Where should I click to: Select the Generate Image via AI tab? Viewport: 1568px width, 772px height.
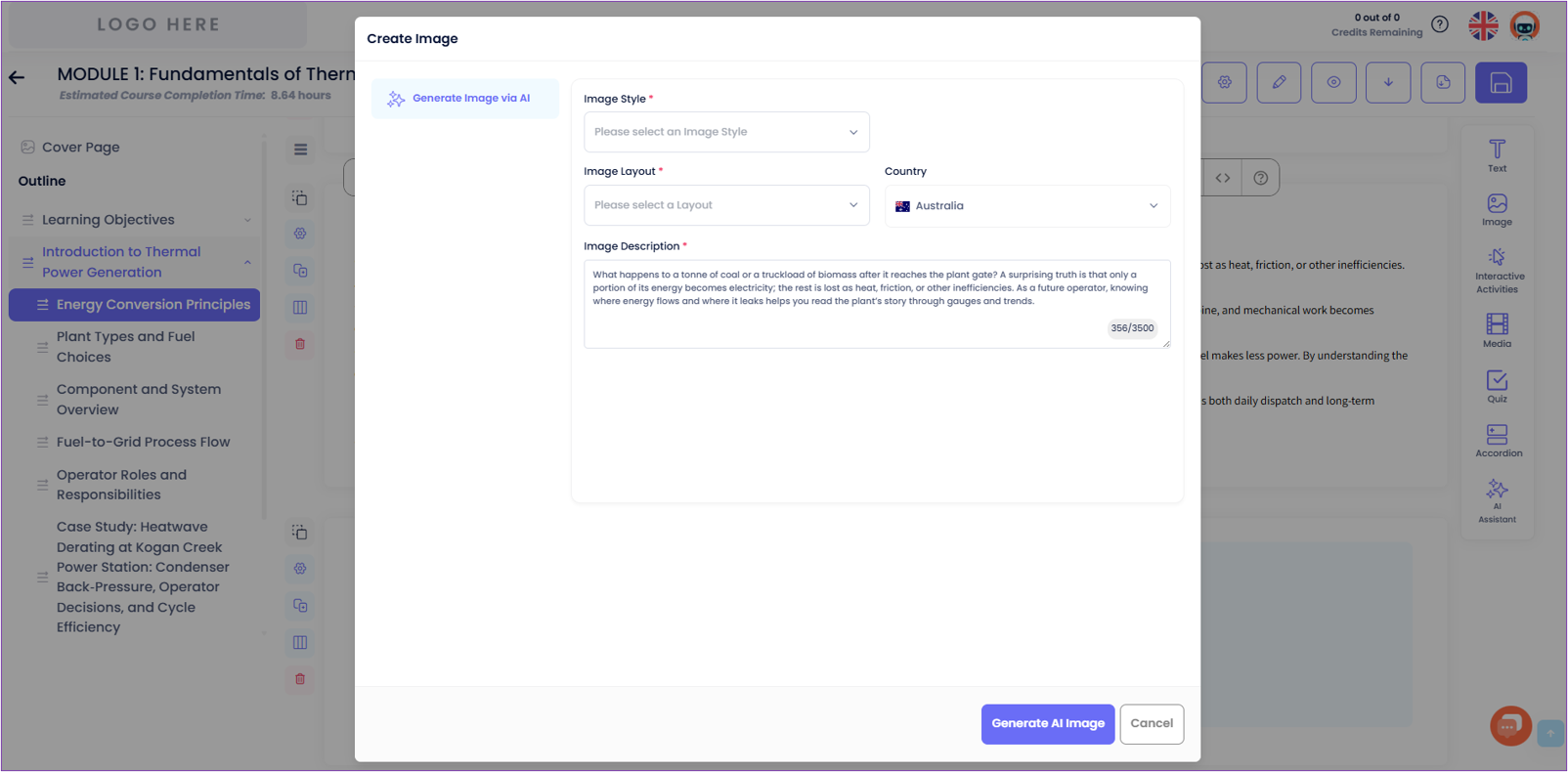click(465, 99)
